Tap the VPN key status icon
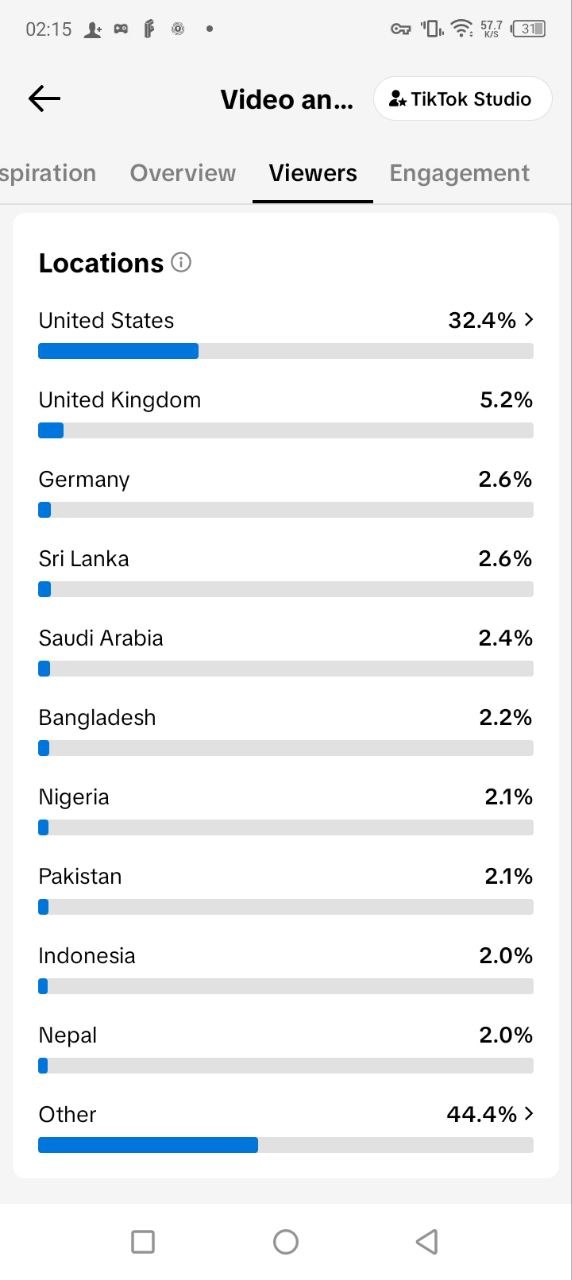This screenshot has height=1280, width=572. point(401,29)
